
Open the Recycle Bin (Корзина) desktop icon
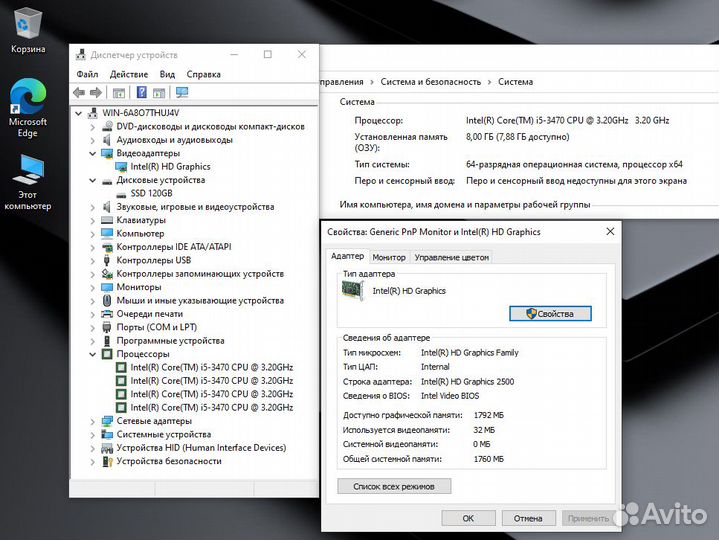click(x=28, y=31)
